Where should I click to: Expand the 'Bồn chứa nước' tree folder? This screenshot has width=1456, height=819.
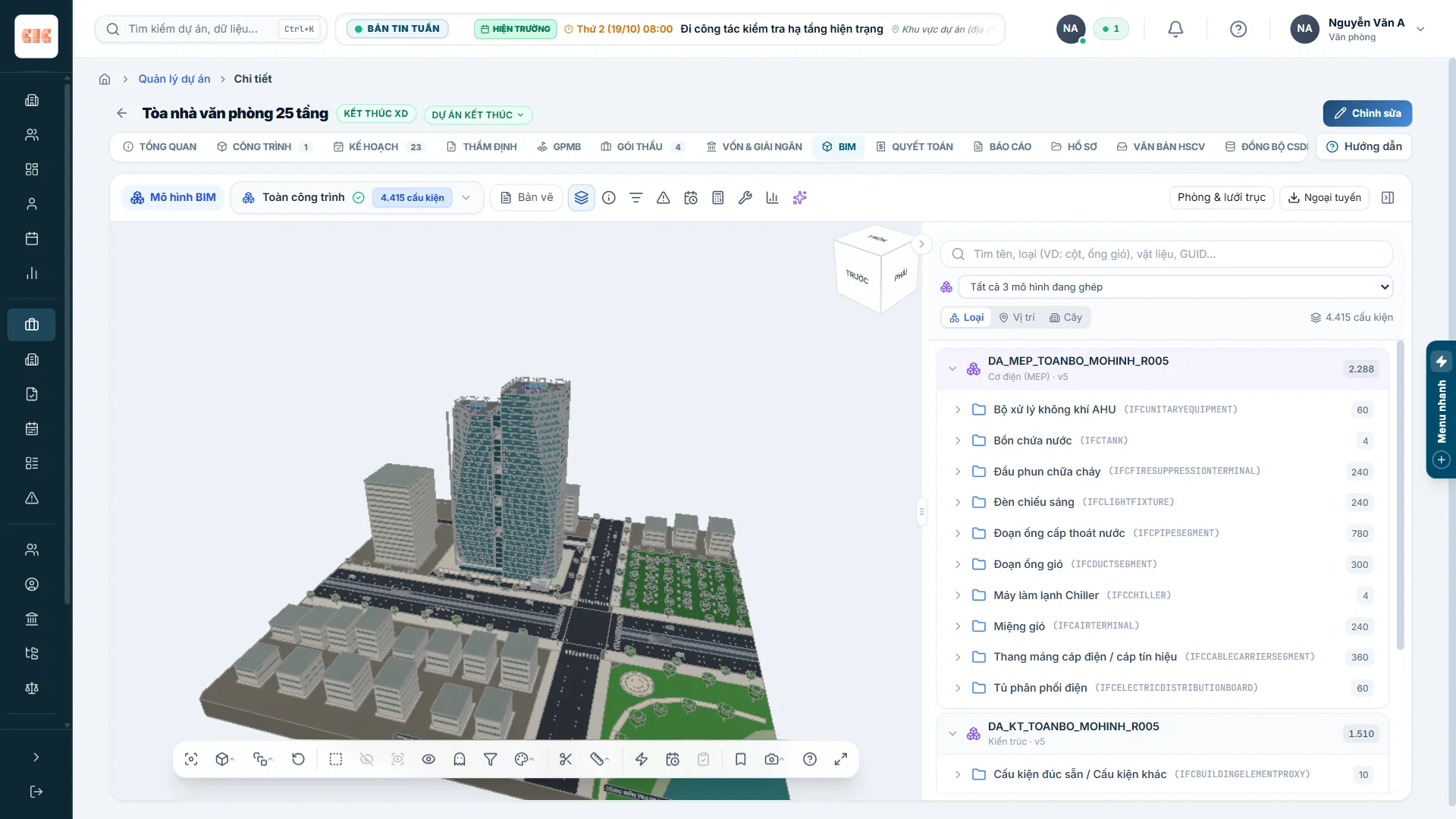[958, 441]
